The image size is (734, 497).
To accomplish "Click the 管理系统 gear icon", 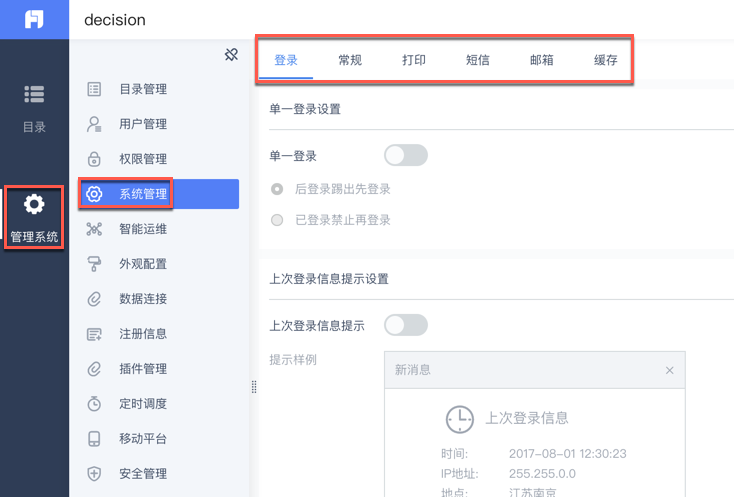I will 34,204.
